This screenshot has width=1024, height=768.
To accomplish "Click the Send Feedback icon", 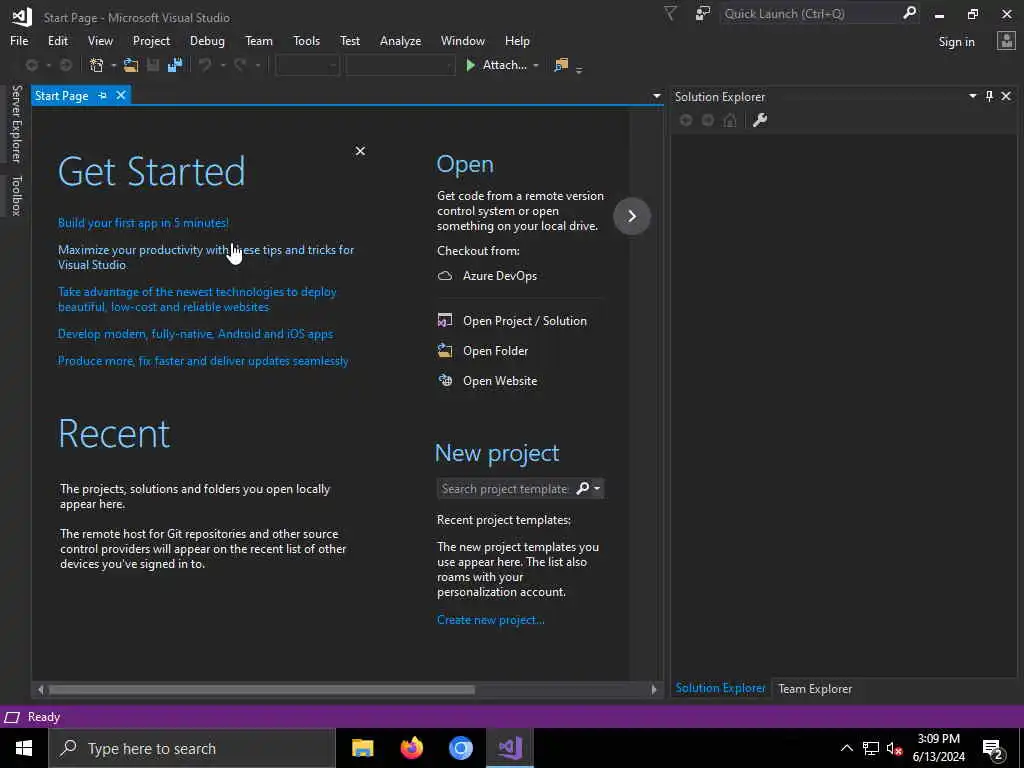I will point(703,14).
